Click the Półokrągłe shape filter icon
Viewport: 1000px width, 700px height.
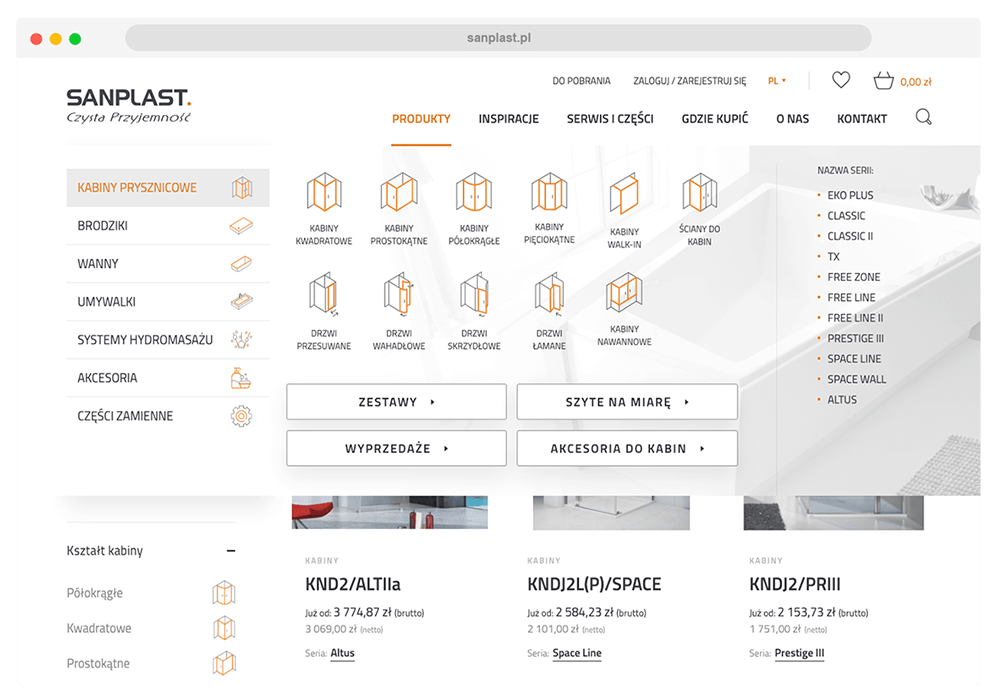(x=224, y=592)
